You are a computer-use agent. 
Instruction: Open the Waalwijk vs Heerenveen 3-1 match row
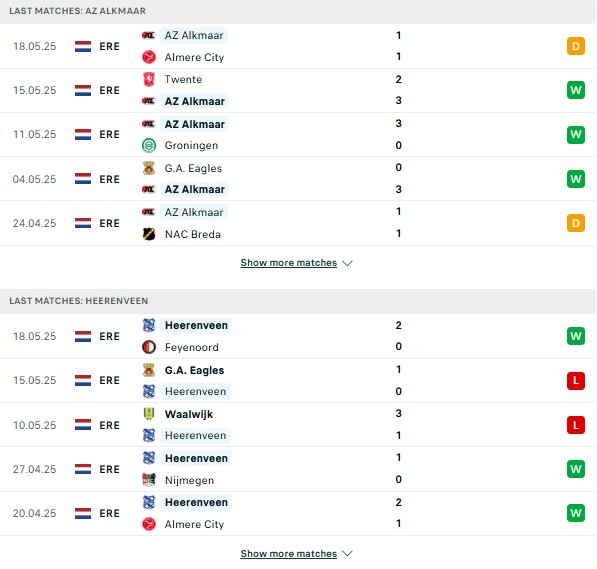298,425
